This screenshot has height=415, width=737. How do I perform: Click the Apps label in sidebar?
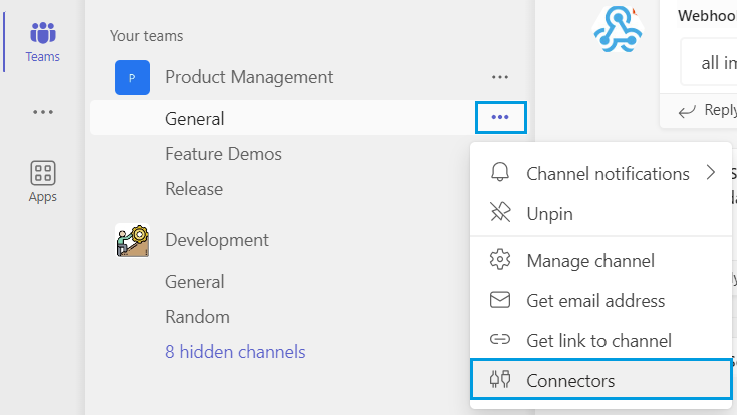(x=43, y=196)
